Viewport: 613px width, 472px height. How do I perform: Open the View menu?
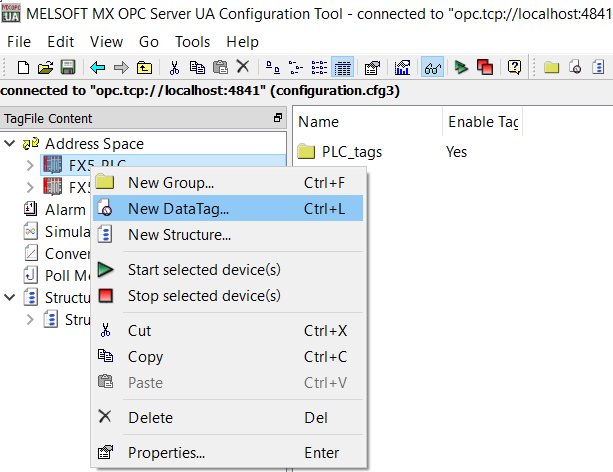(x=106, y=42)
